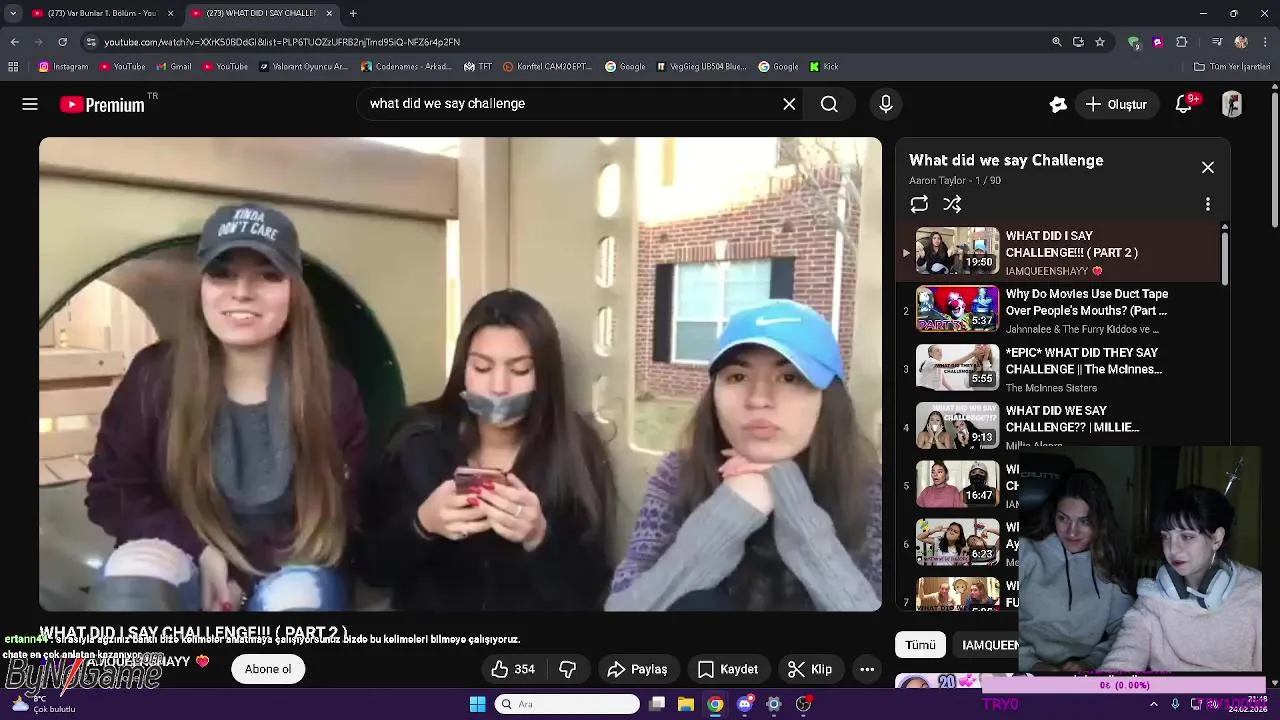Screen dimensions: 1280x720
Task: Click the Paylaş share button
Action: pos(637,669)
